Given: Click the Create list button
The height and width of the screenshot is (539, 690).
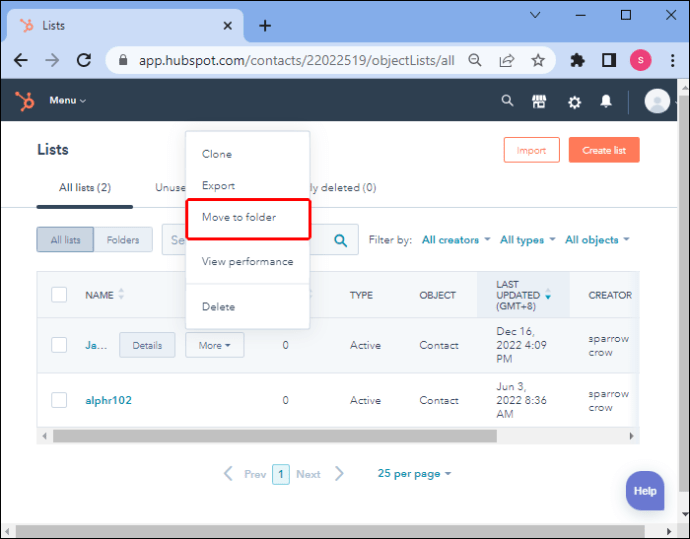Looking at the screenshot, I should (604, 150).
